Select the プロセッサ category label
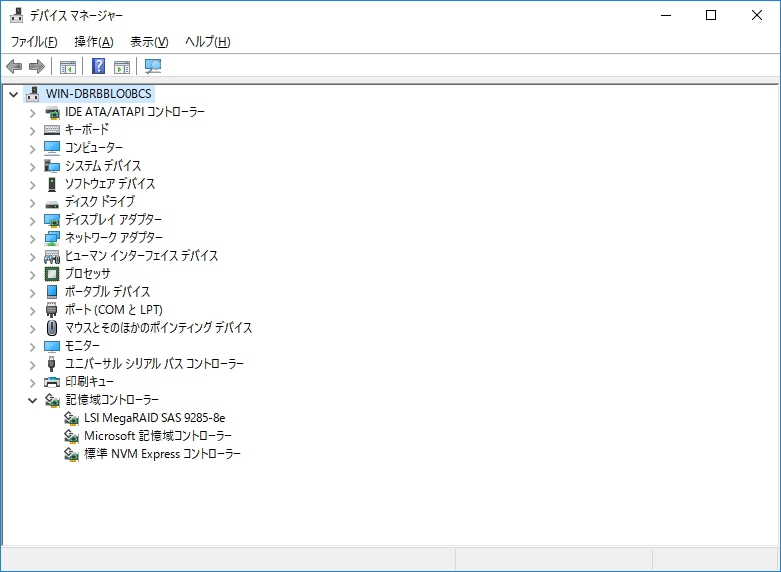The width and height of the screenshot is (781, 572). coord(88,274)
